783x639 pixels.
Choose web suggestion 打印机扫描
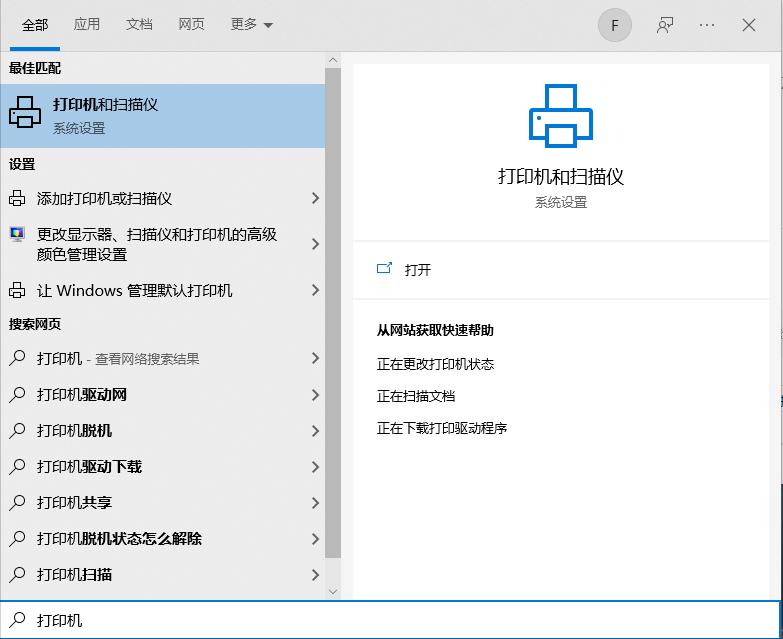pos(74,575)
